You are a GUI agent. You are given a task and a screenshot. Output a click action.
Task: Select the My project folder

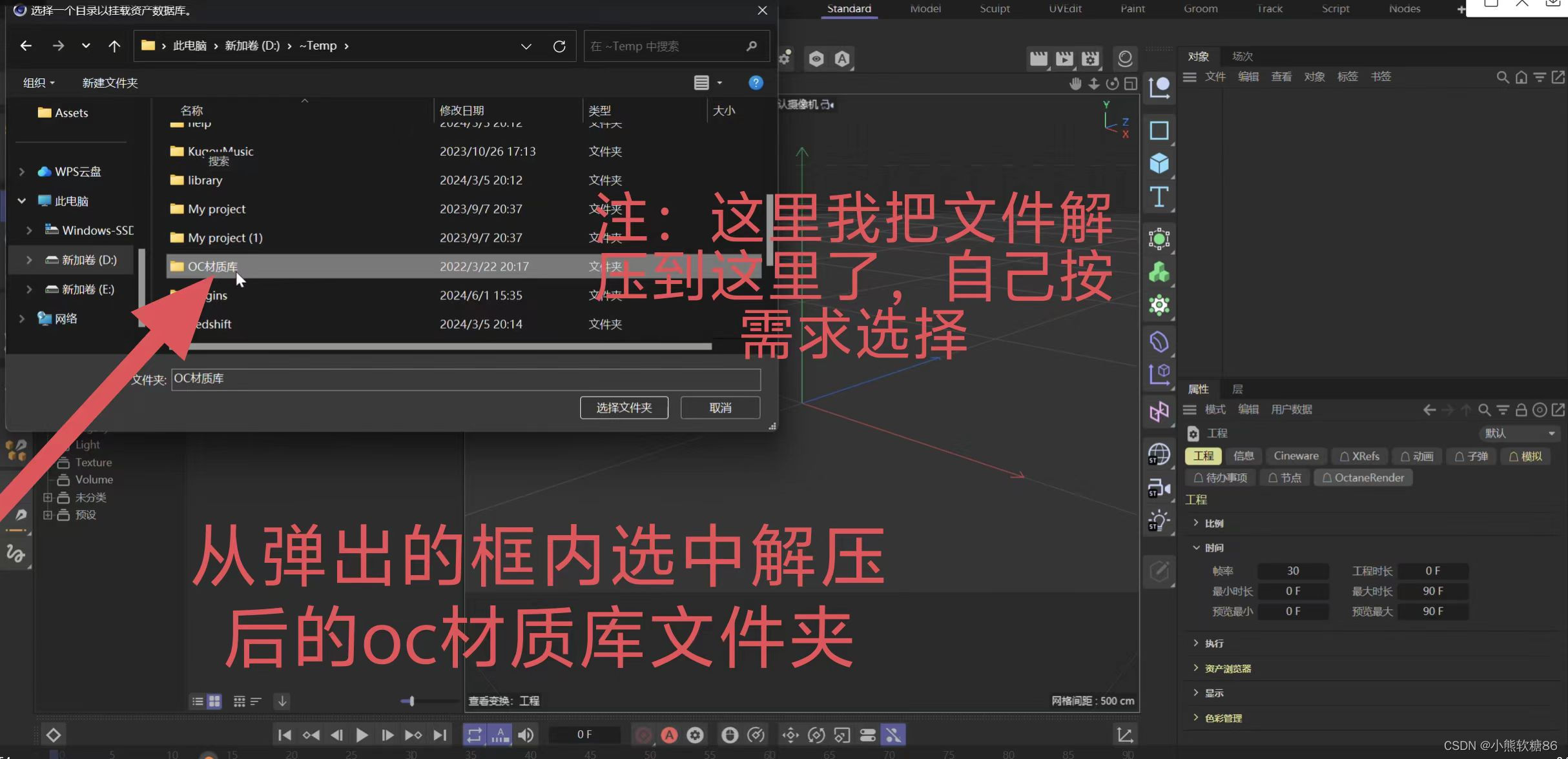[216, 208]
